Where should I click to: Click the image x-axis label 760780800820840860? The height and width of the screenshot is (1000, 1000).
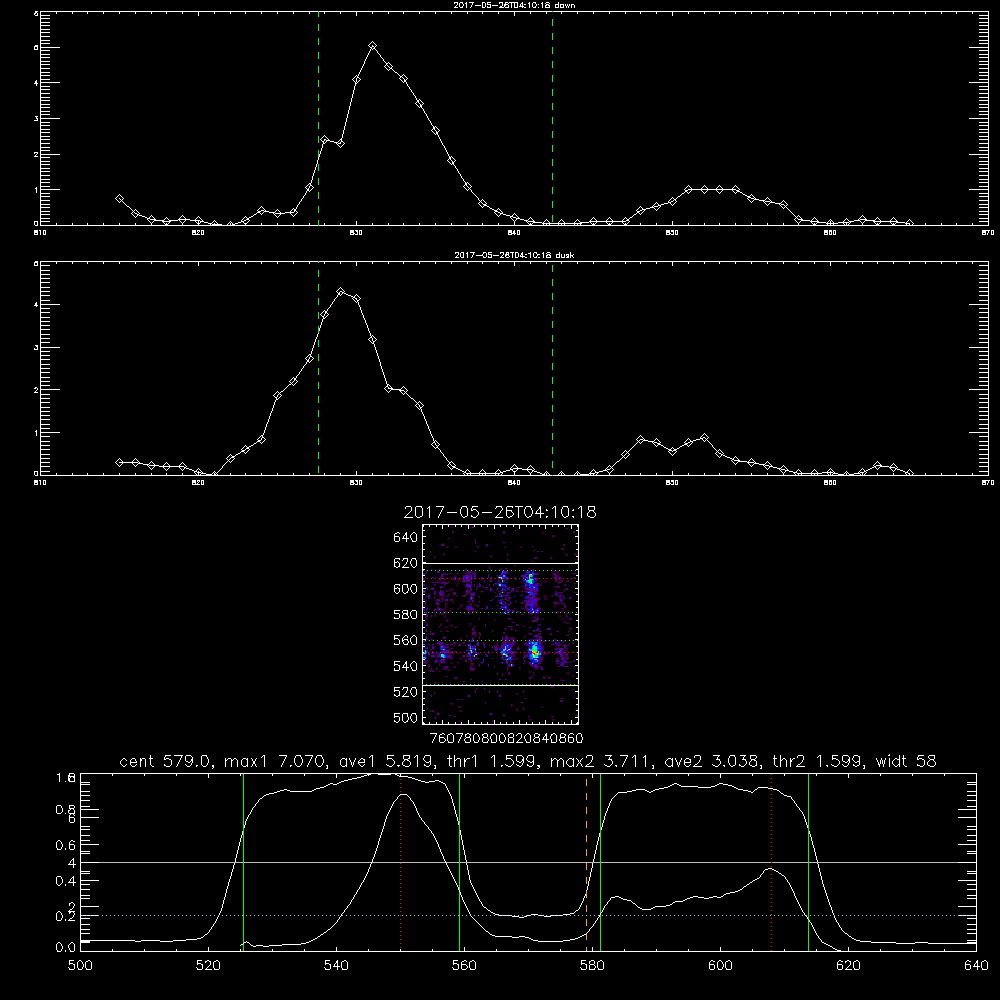click(x=506, y=738)
